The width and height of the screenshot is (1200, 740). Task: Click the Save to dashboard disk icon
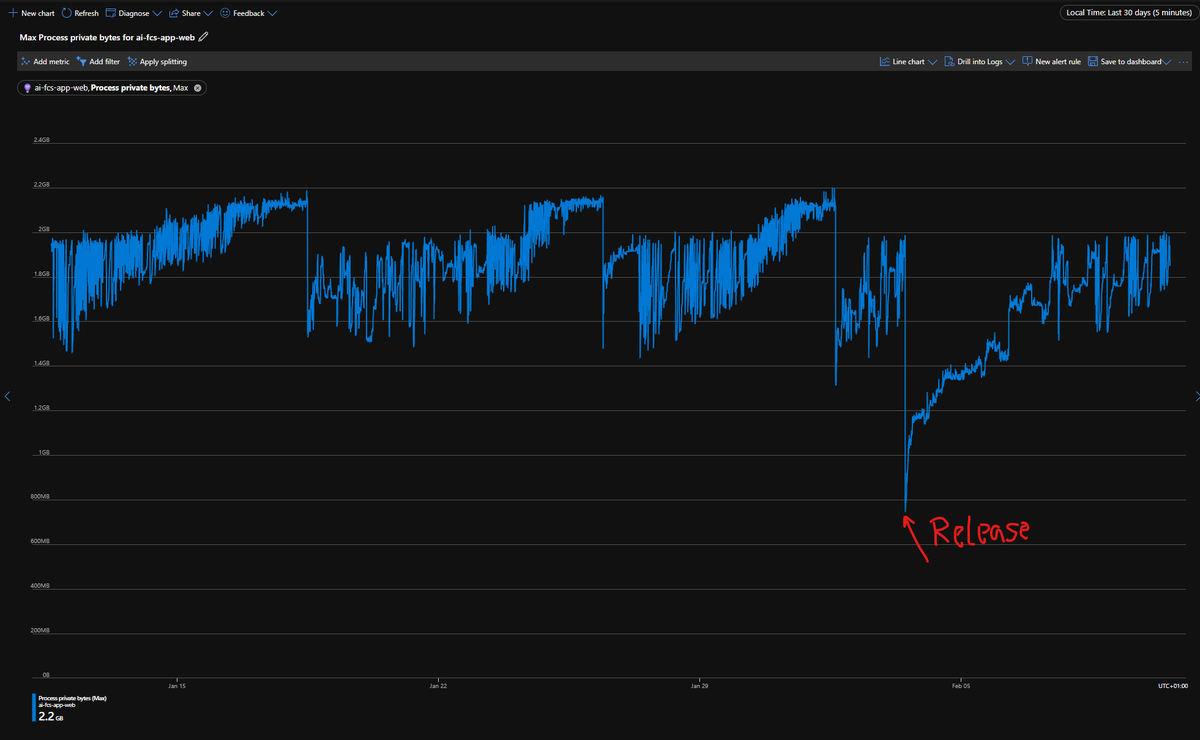(x=1093, y=61)
